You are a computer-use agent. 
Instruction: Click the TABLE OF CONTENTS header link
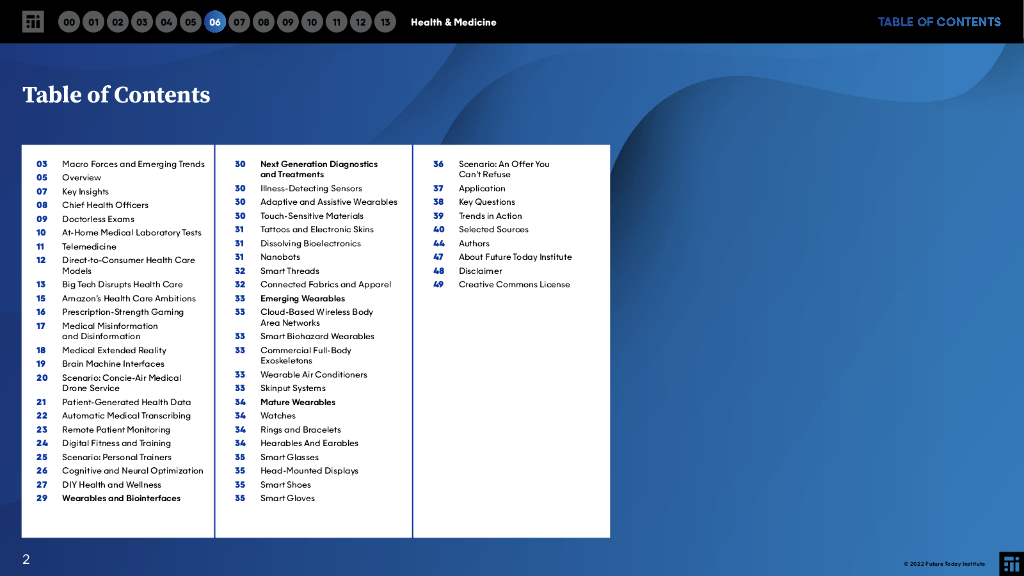pos(938,22)
